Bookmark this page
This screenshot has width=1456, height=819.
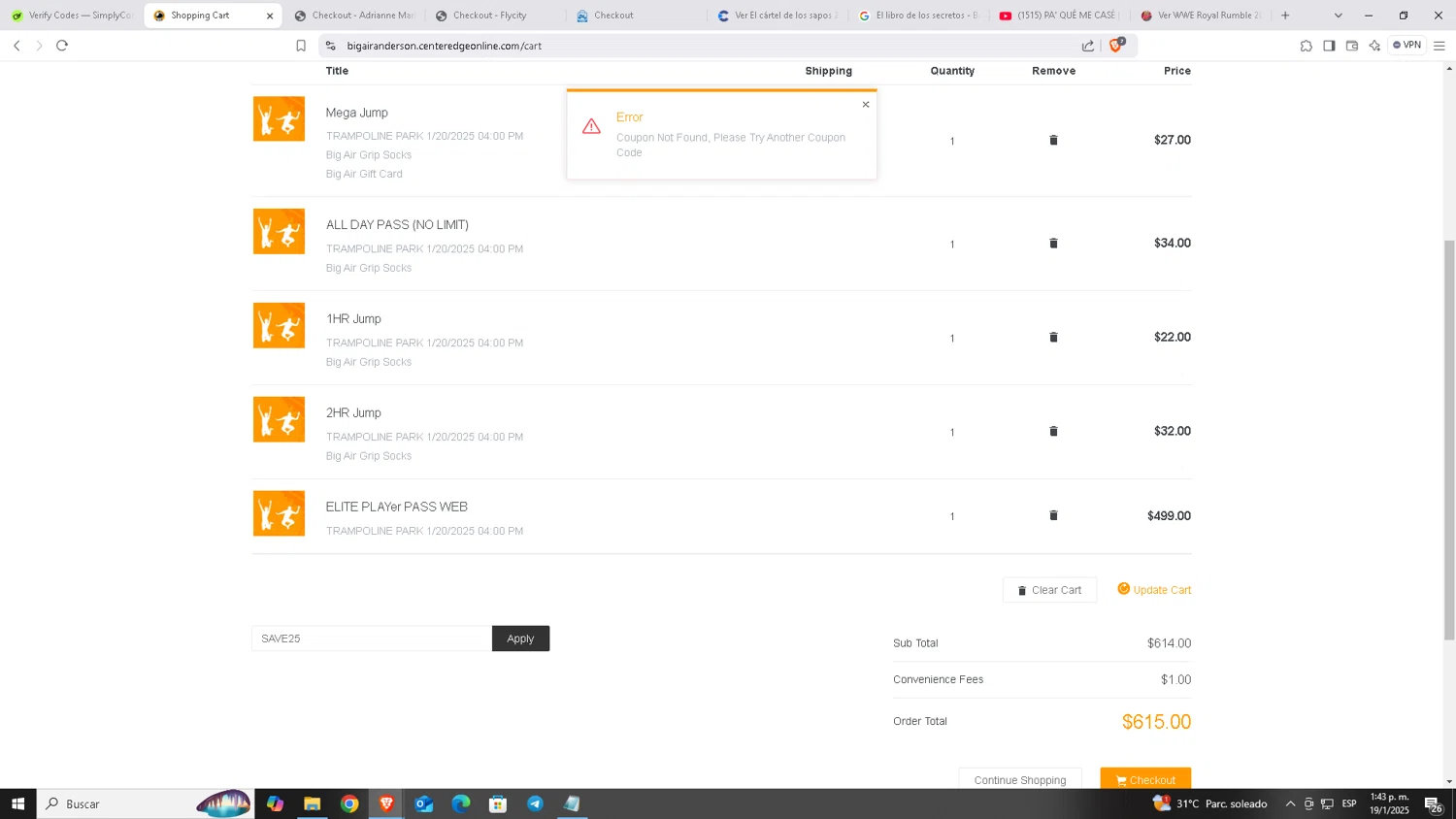click(301, 46)
